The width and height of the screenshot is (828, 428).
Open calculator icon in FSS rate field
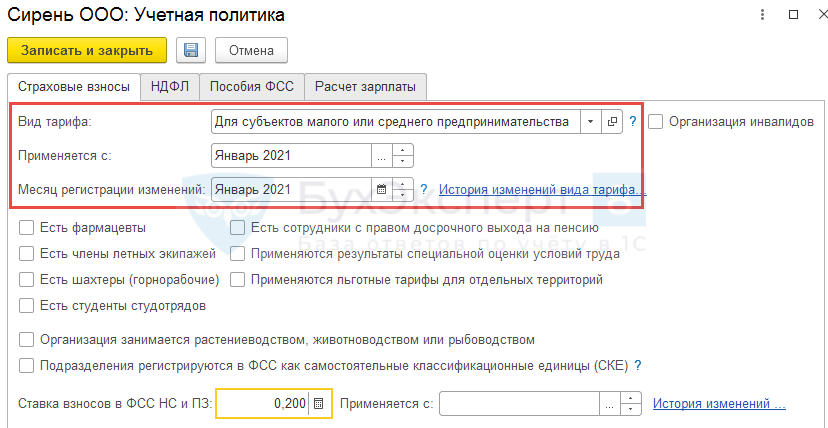click(x=319, y=404)
